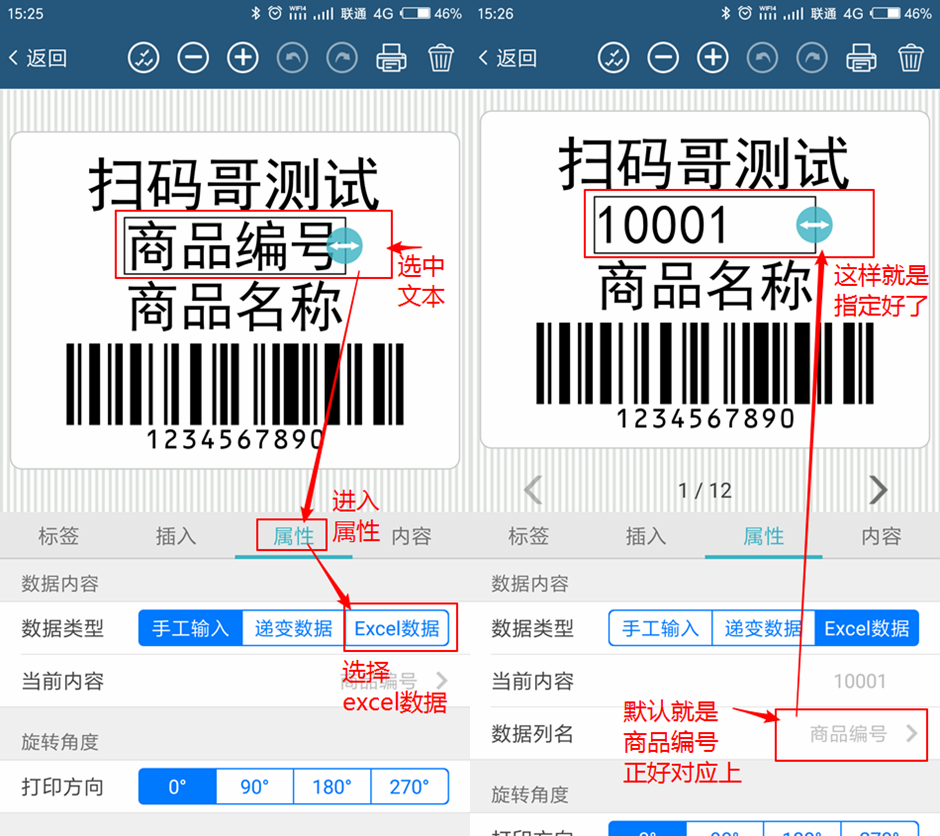The image size is (940, 836).
Task: Open 当前内容 row chevron in left screen
Action: [442, 681]
